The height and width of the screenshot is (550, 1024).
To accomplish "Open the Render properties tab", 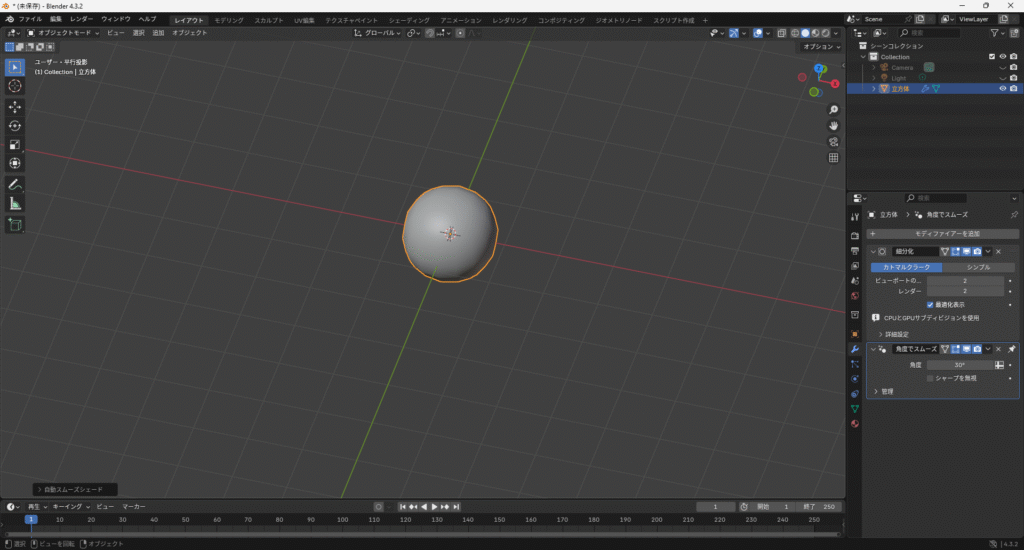I will 855,235.
